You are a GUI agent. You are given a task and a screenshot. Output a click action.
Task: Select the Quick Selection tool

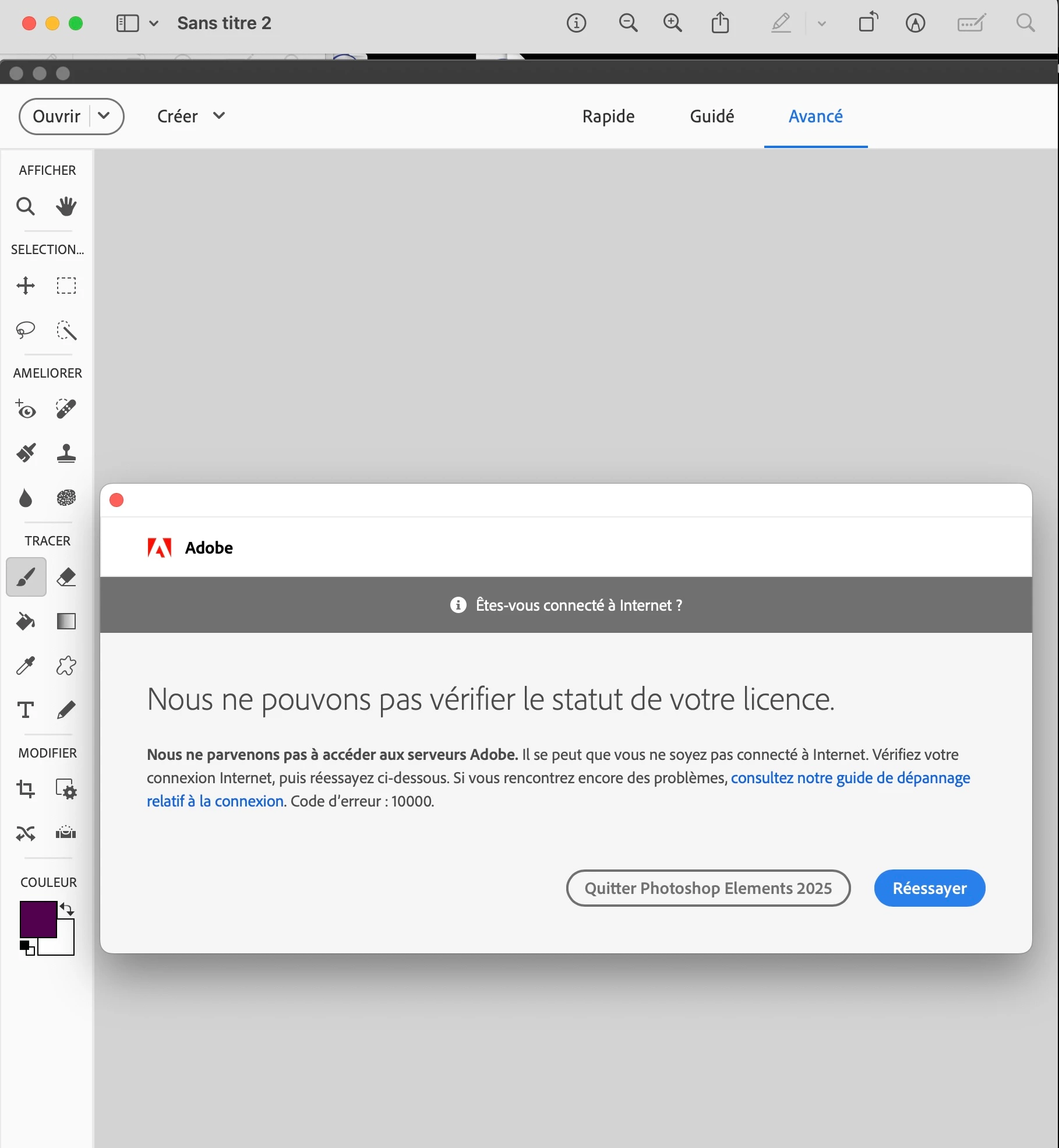66,330
